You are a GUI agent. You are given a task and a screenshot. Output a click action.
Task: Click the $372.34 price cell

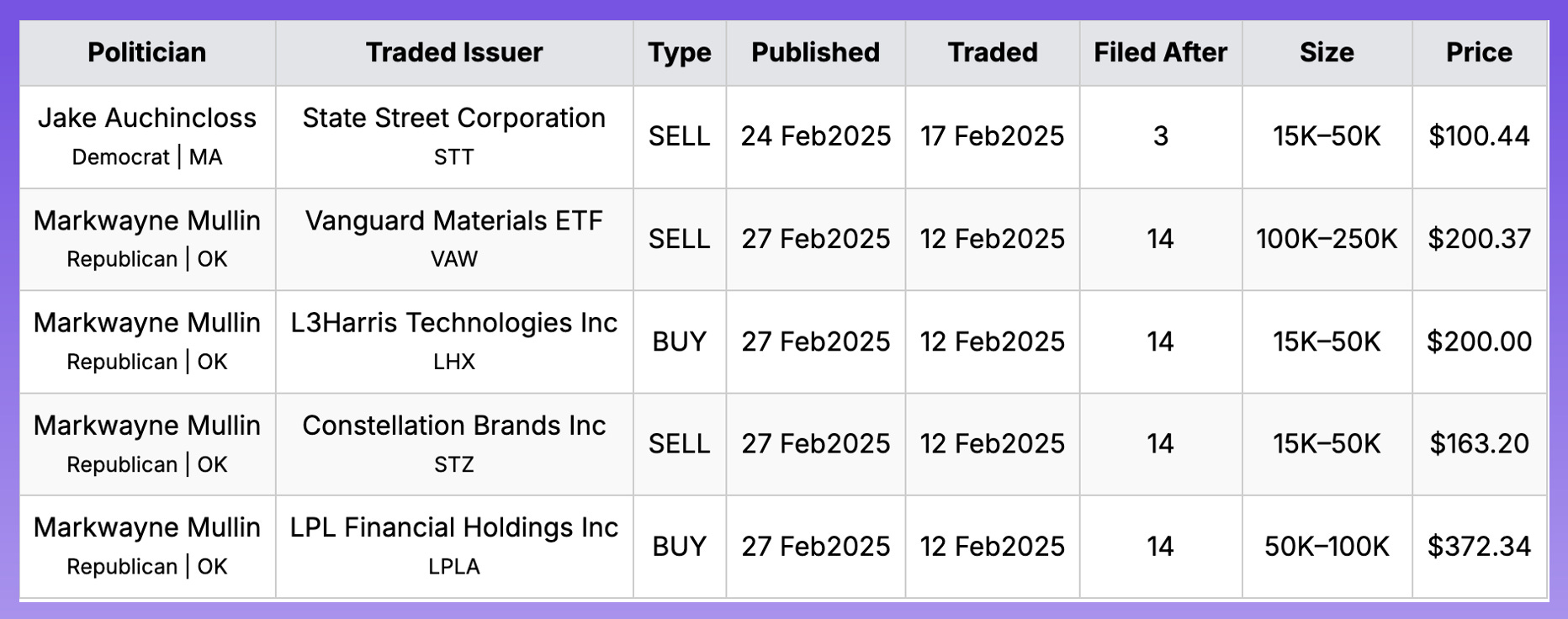1478,547
